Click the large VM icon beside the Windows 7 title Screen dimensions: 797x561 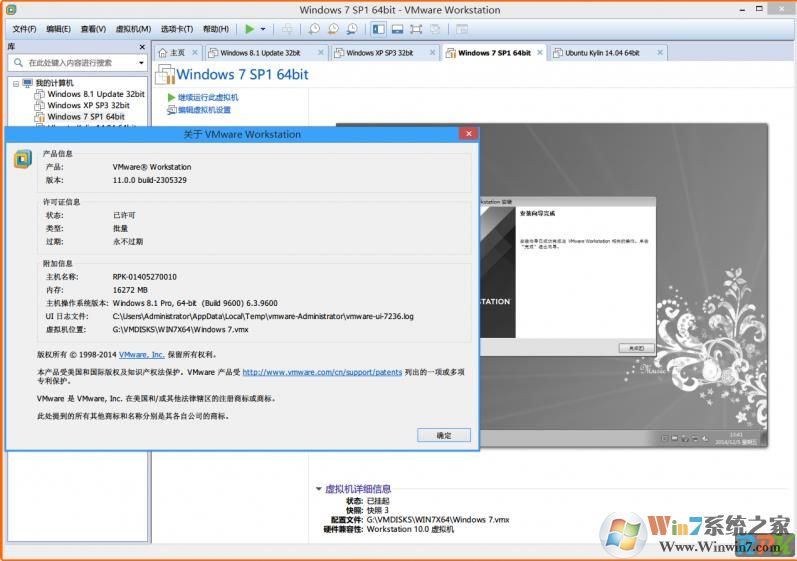click(165, 75)
